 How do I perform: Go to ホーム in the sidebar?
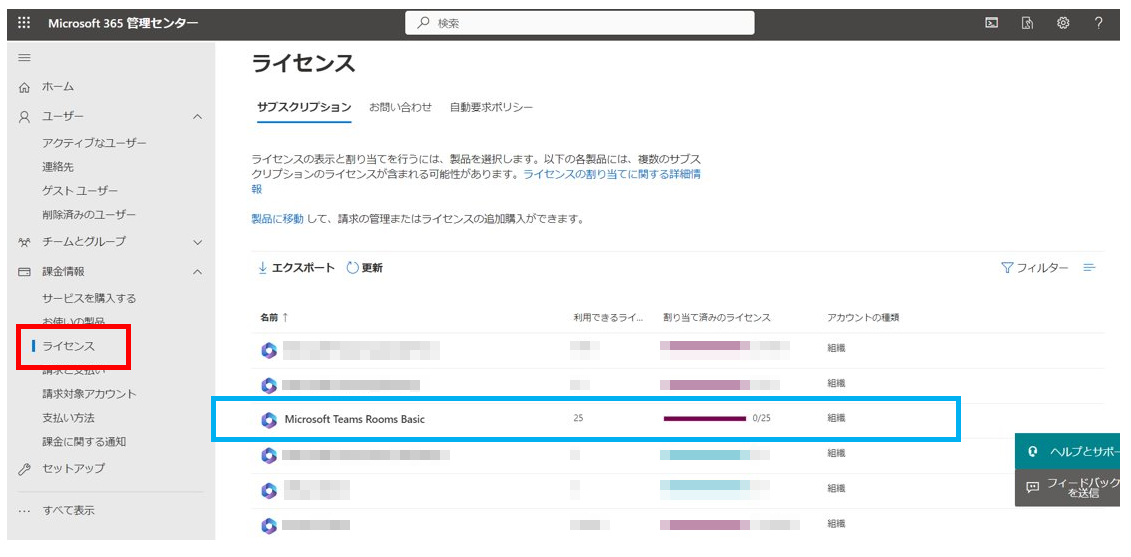tap(58, 87)
